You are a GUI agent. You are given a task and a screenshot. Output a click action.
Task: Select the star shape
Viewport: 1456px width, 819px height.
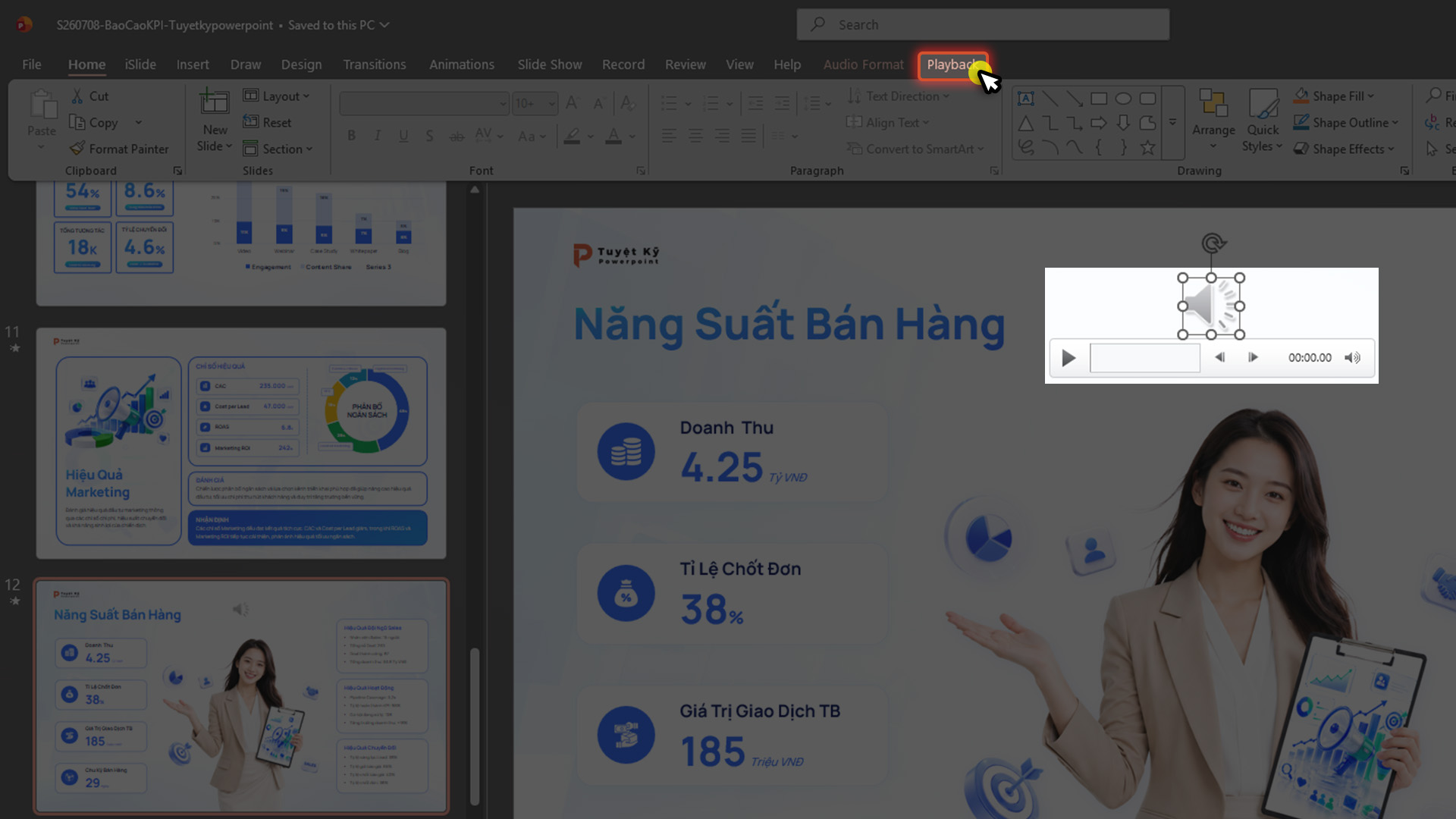(1148, 147)
